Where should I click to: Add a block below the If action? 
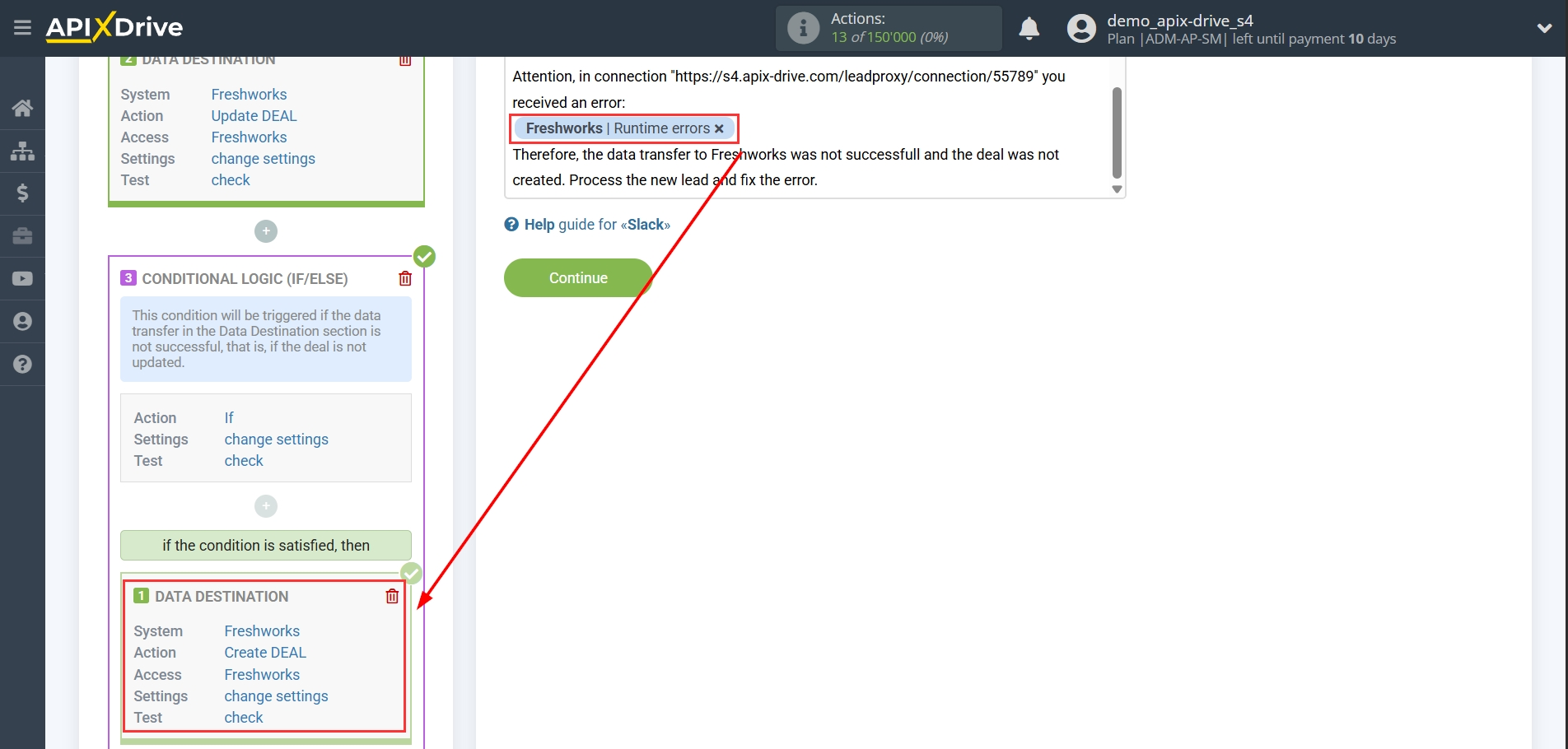coord(266,506)
